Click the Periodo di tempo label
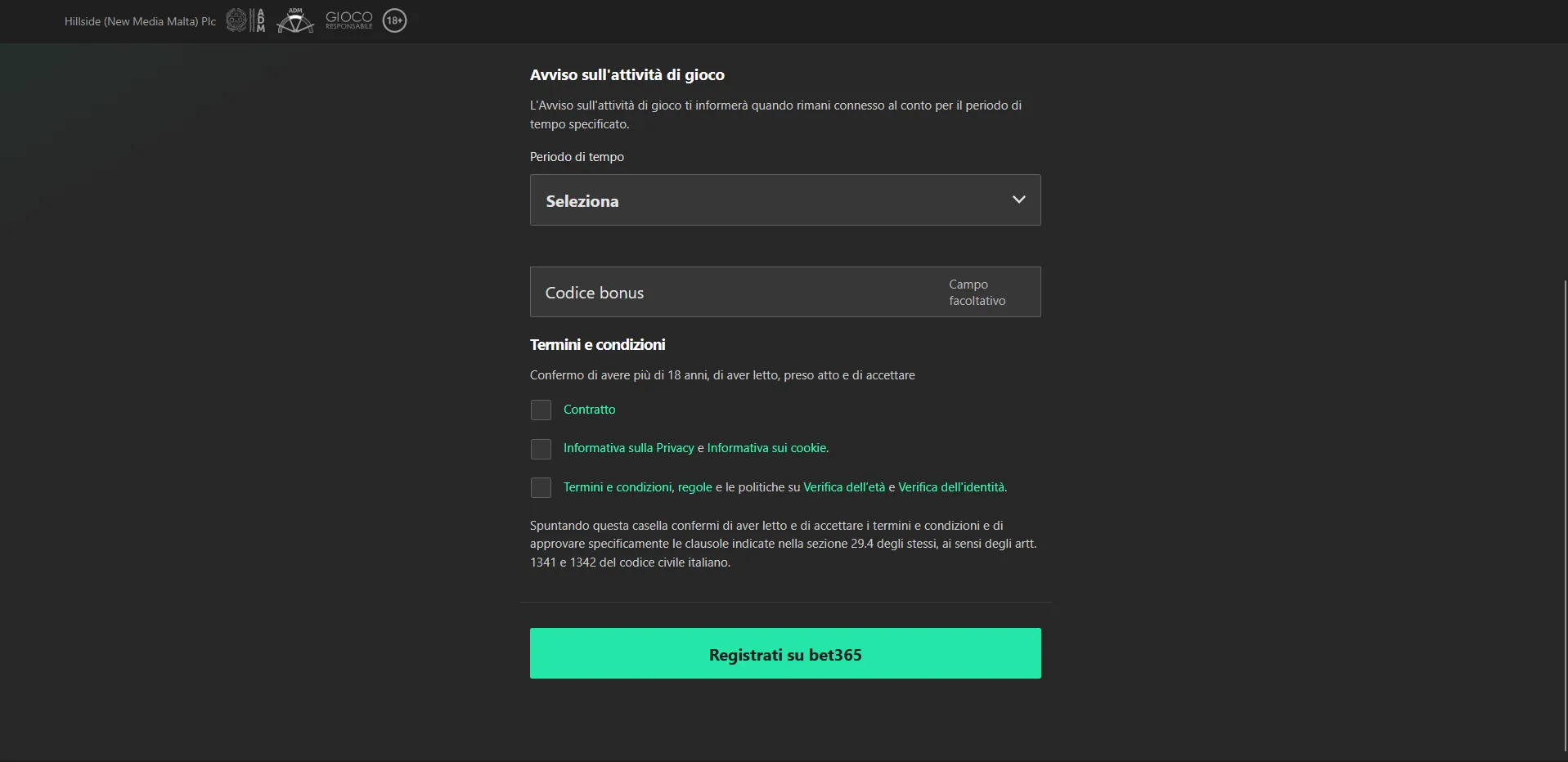This screenshot has height=762, width=1568. [577, 156]
